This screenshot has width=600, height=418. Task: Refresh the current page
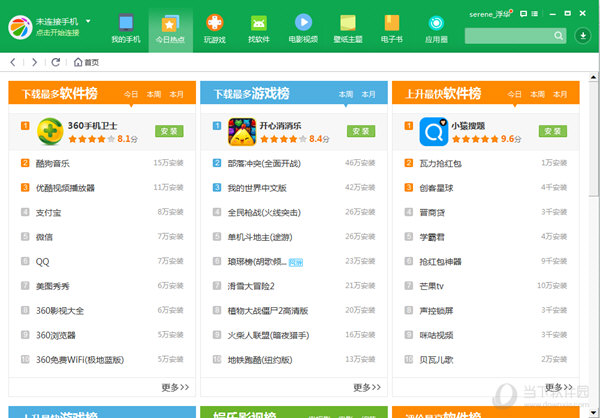pyautogui.click(x=56, y=62)
